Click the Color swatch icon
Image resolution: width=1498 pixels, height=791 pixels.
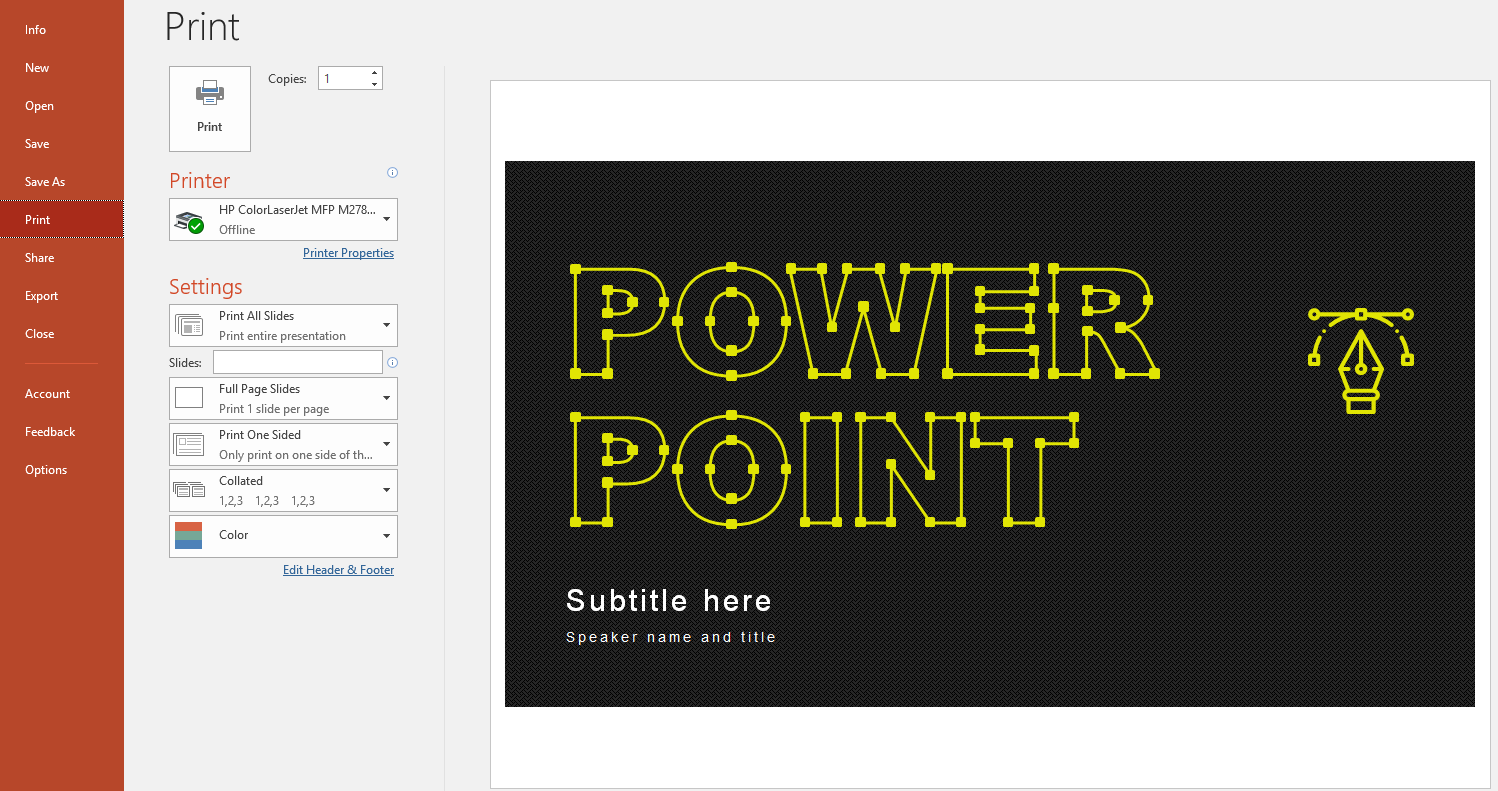188,536
